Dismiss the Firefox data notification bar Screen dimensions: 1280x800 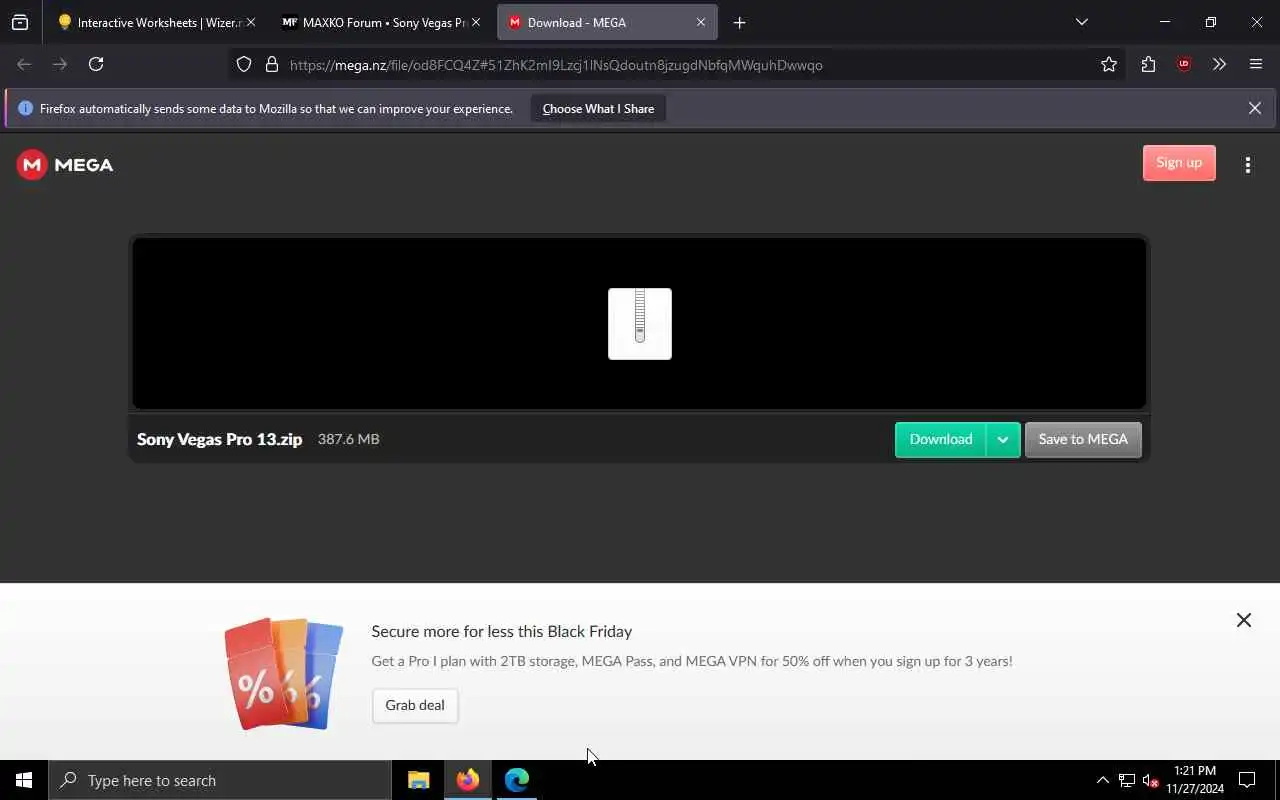[x=1254, y=108]
